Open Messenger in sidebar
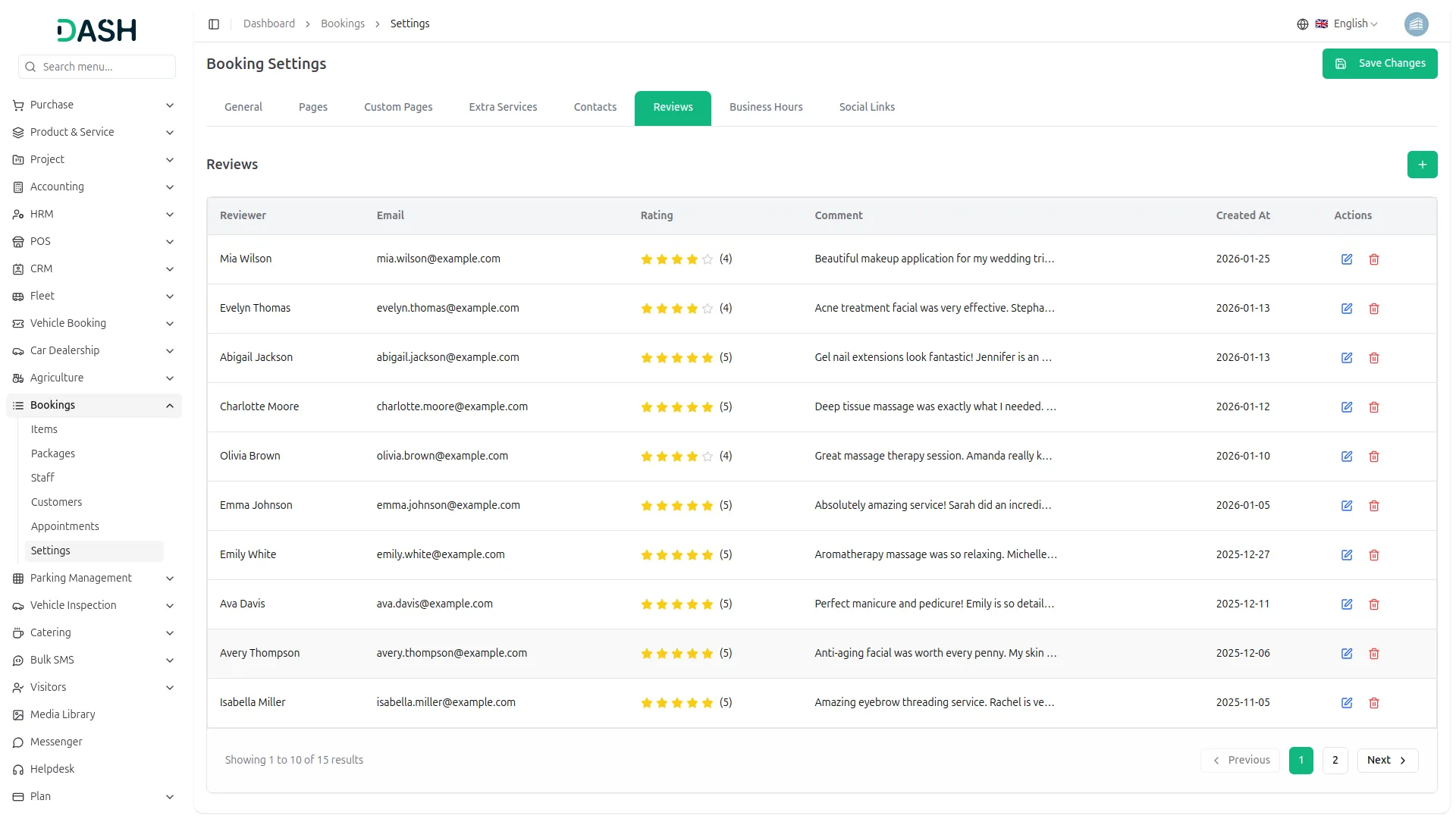Image resolution: width=1456 pixels, height=819 pixels. tap(56, 742)
